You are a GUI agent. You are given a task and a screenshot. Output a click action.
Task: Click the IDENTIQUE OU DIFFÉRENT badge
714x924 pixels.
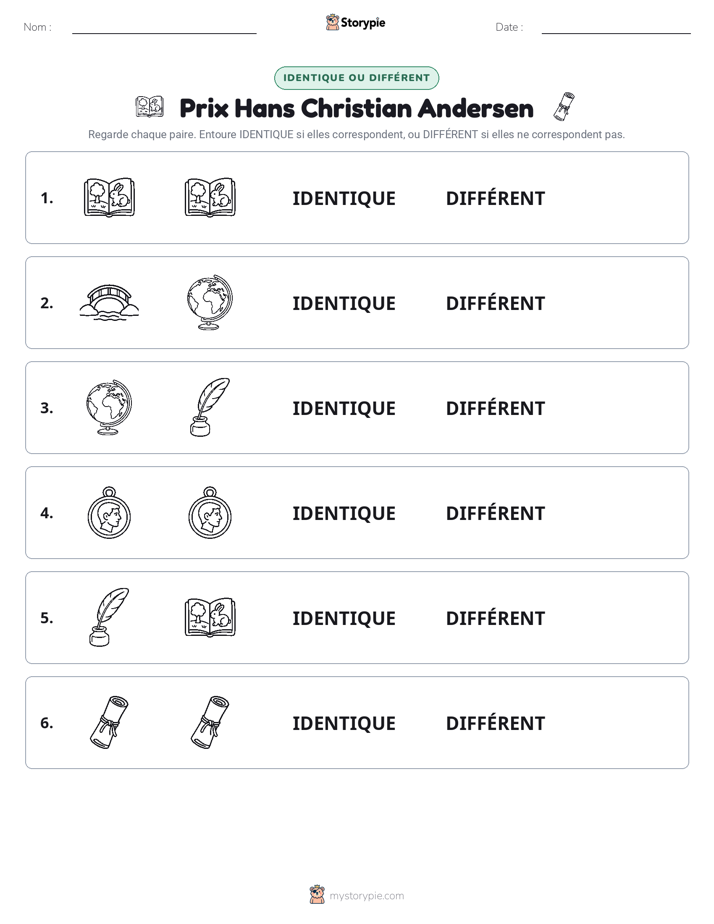356,78
